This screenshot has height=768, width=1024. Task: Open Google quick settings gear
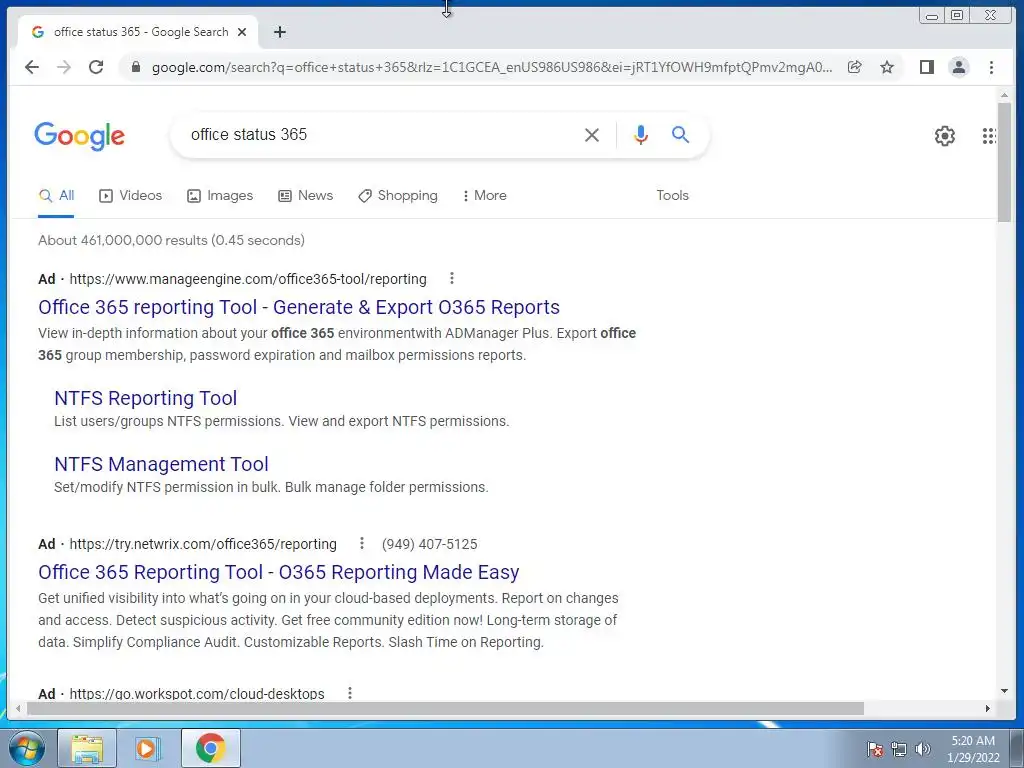[944, 136]
